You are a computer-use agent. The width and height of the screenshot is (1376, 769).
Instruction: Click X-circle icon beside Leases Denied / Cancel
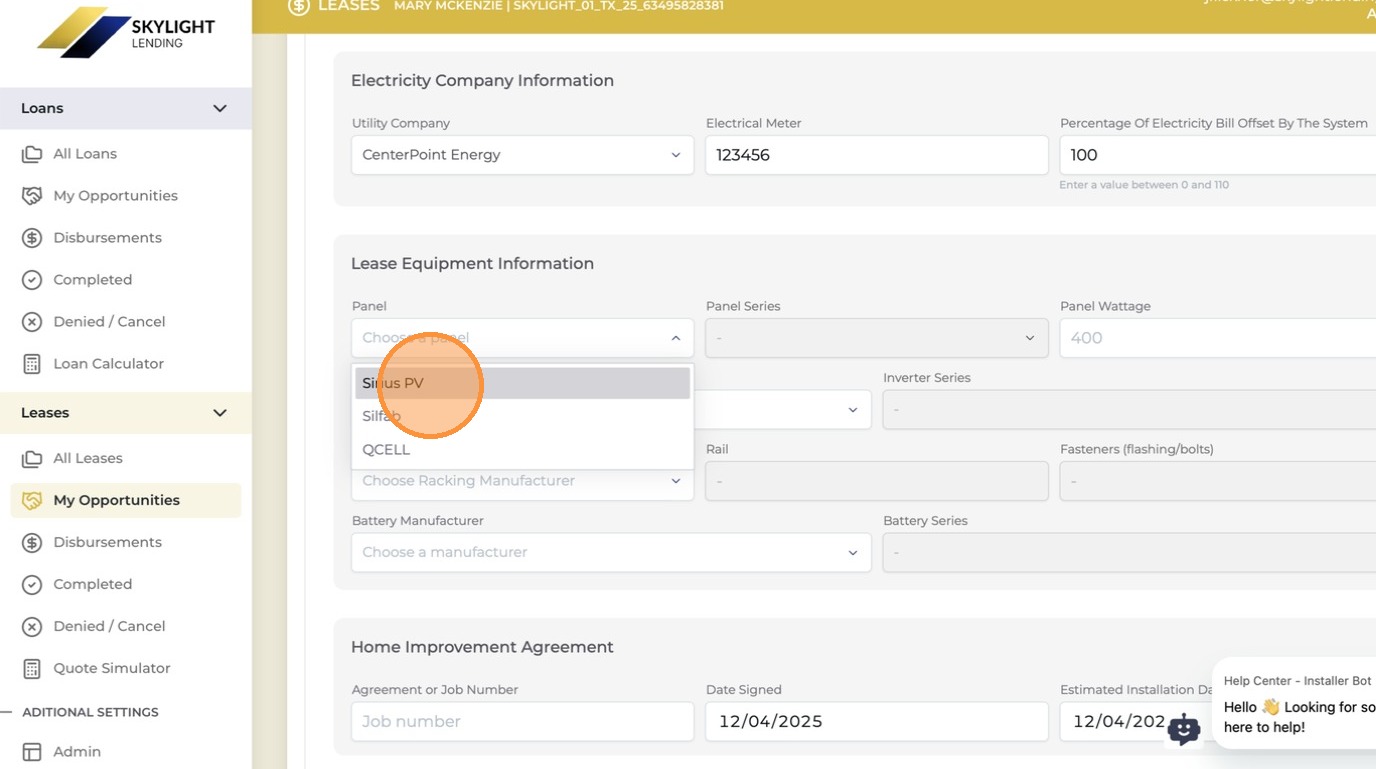click(32, 626)
